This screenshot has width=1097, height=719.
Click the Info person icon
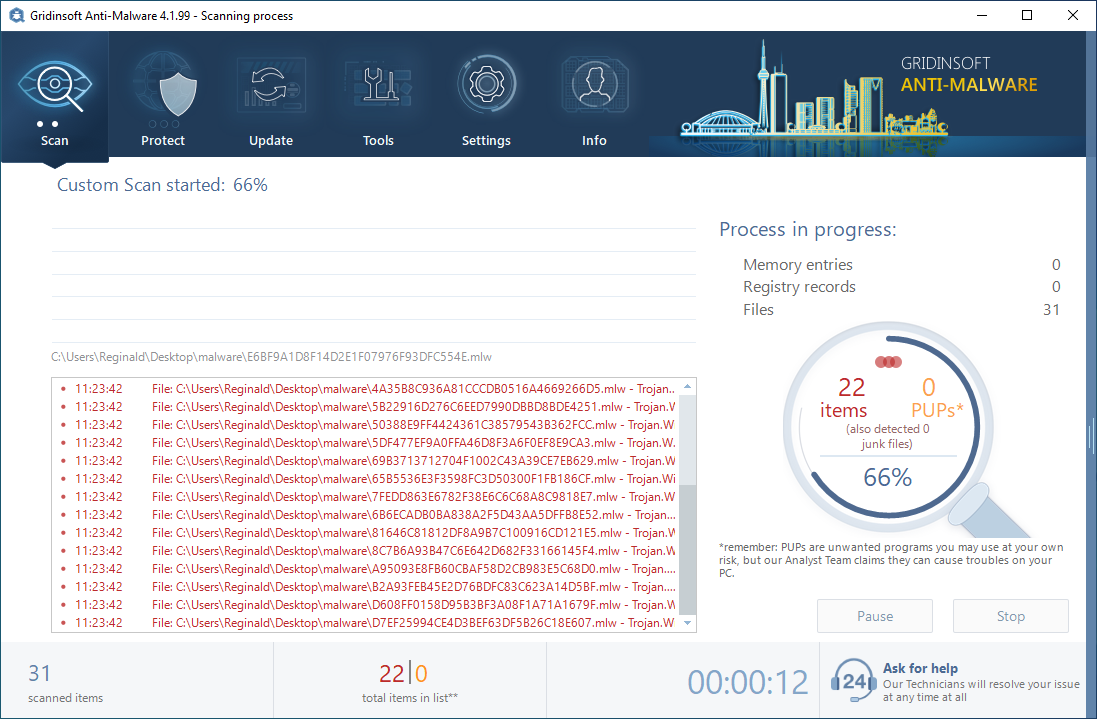(x=594, y=86)
